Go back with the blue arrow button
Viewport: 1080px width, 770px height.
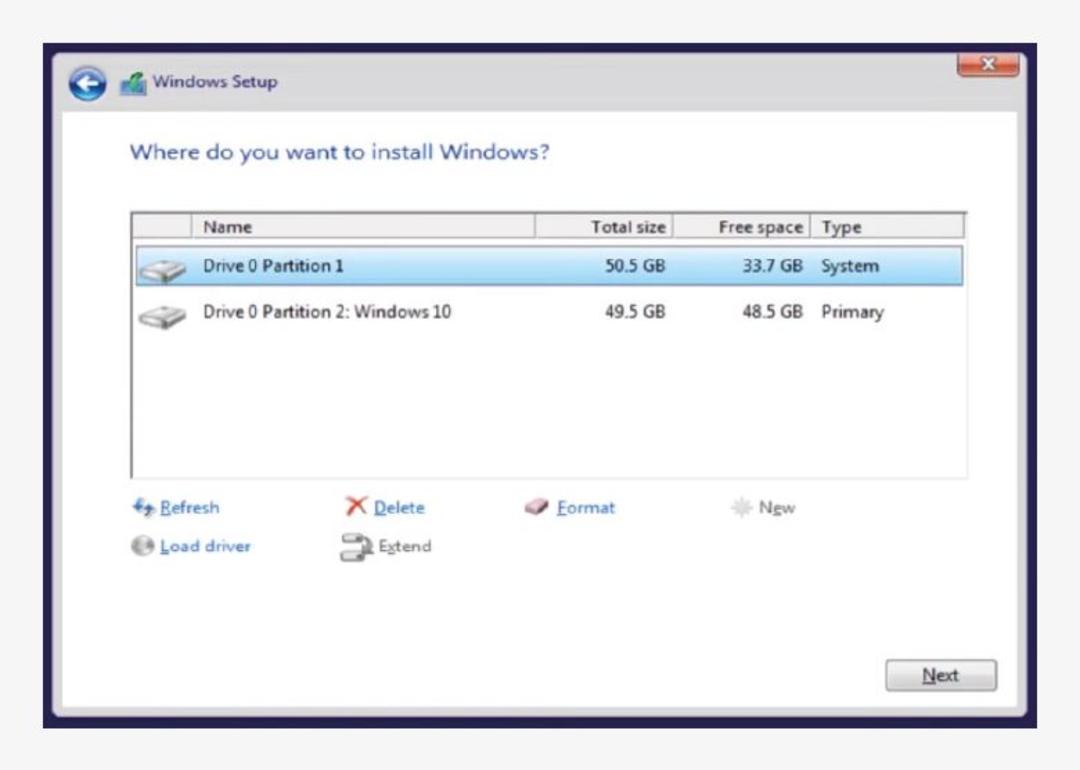pyautogui.click(x=87, y=83)
